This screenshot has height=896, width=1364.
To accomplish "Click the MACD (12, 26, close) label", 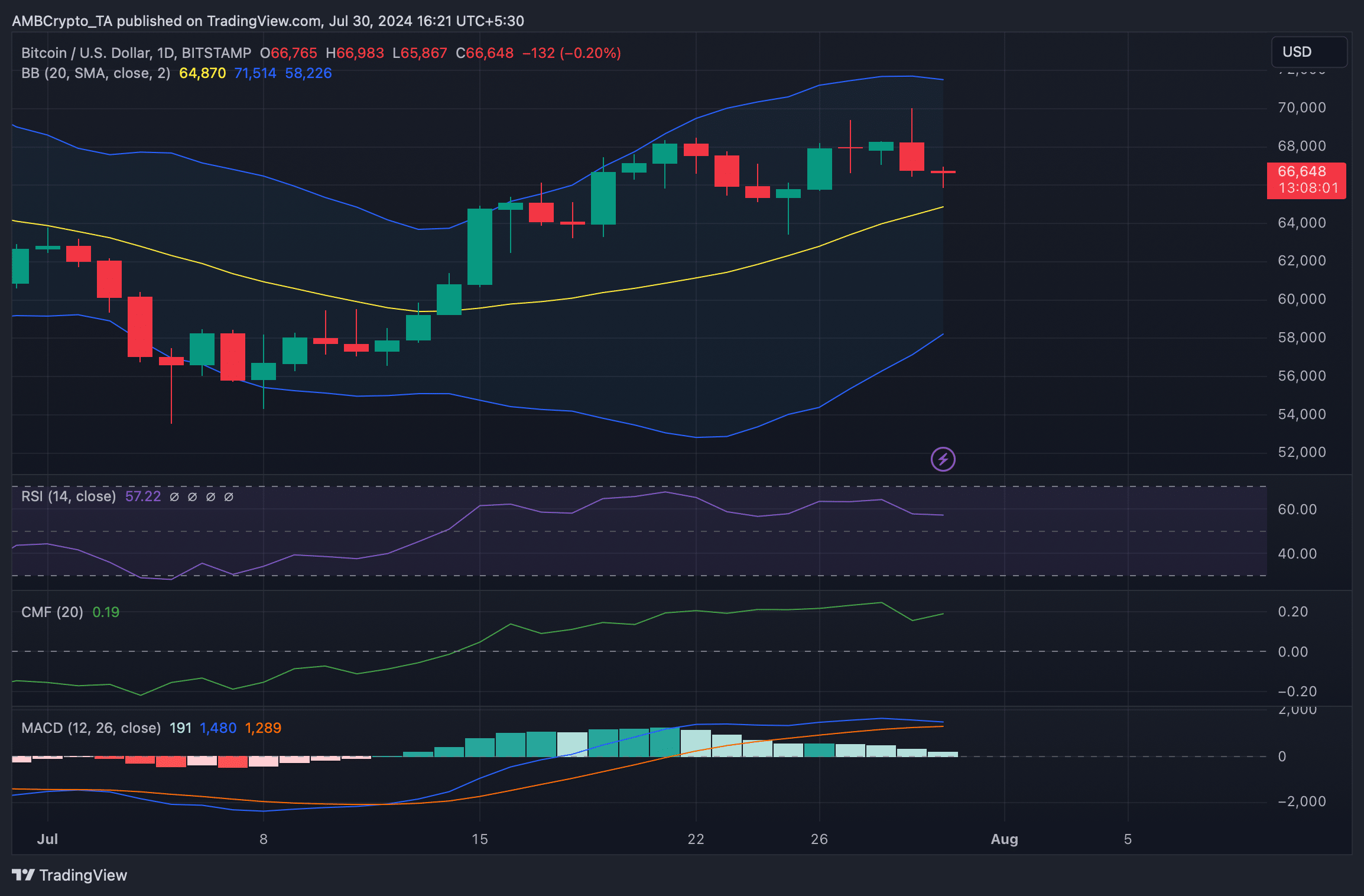I will [91, 728].
